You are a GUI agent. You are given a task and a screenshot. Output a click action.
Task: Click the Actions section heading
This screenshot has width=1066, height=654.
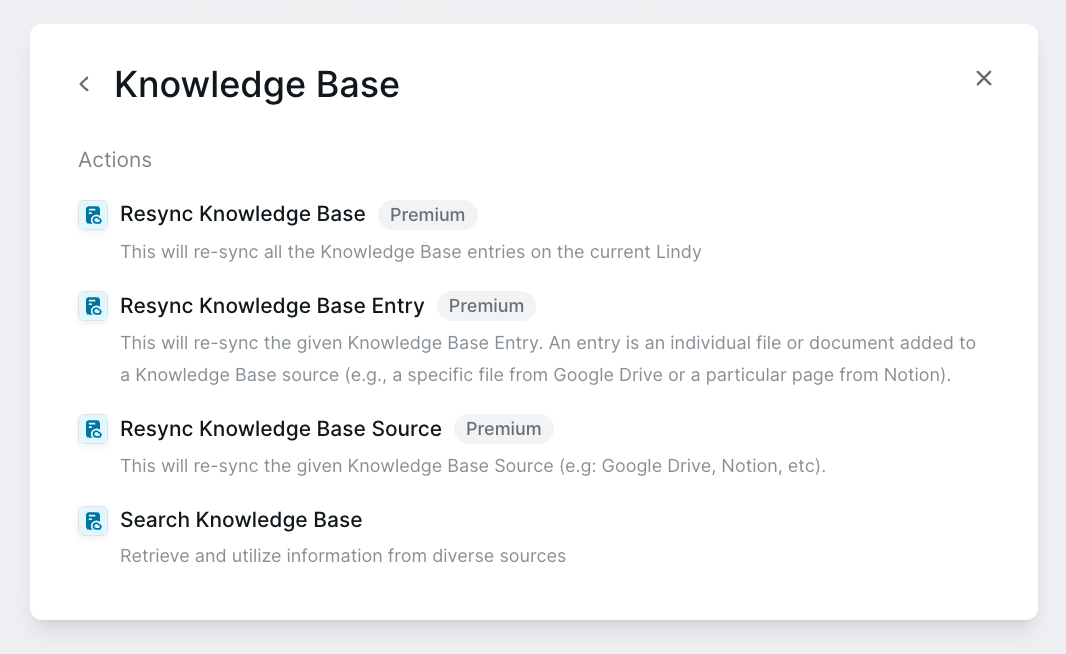click(x=115, y=160)
